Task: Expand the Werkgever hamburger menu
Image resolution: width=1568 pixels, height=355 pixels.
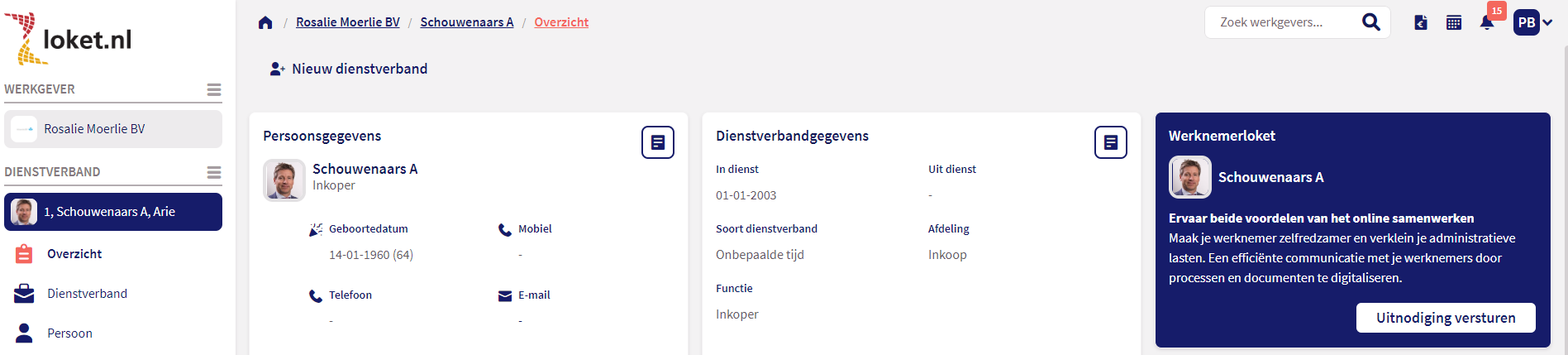Action: [x=213, y=89]
